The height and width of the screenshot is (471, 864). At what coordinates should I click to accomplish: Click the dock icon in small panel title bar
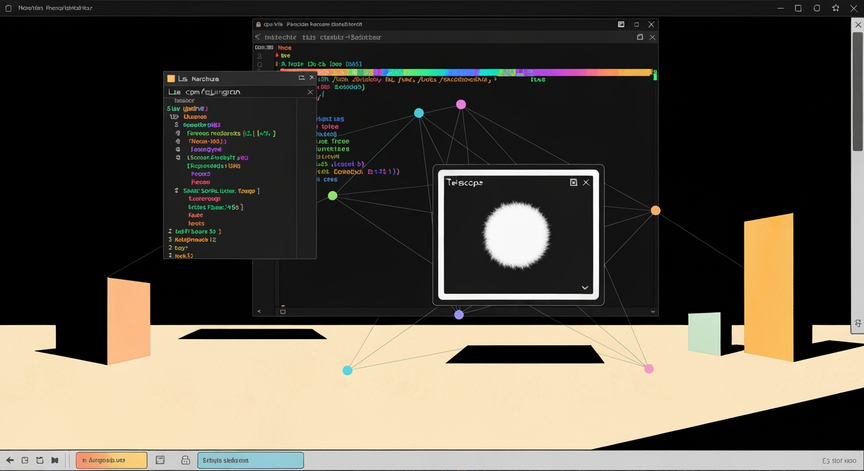pos(301,78)
